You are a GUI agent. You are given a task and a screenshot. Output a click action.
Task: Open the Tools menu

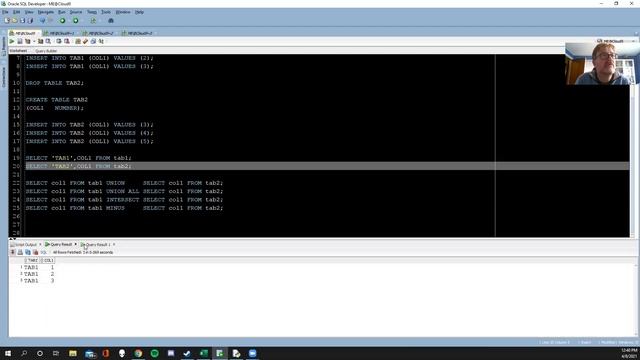(x=106, y=12)
